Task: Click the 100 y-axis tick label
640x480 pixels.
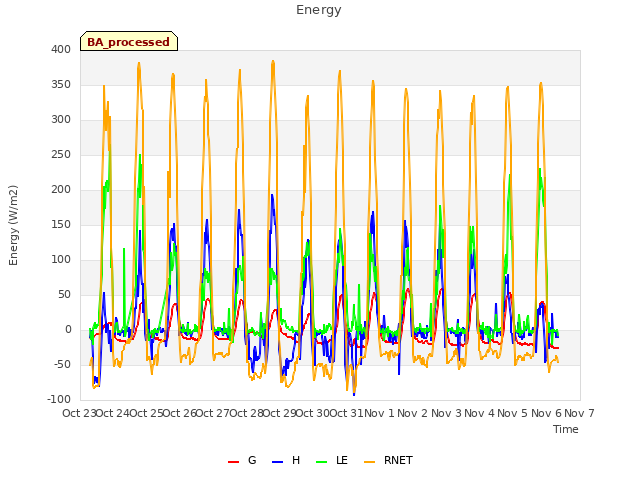Action: (61, 260)
